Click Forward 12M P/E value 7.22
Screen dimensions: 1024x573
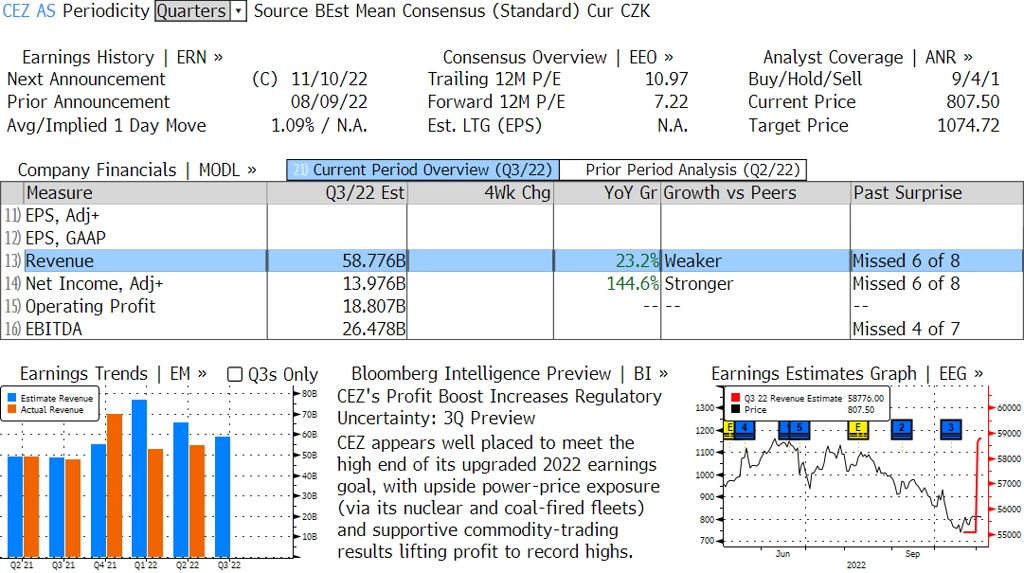click(671, 102)
